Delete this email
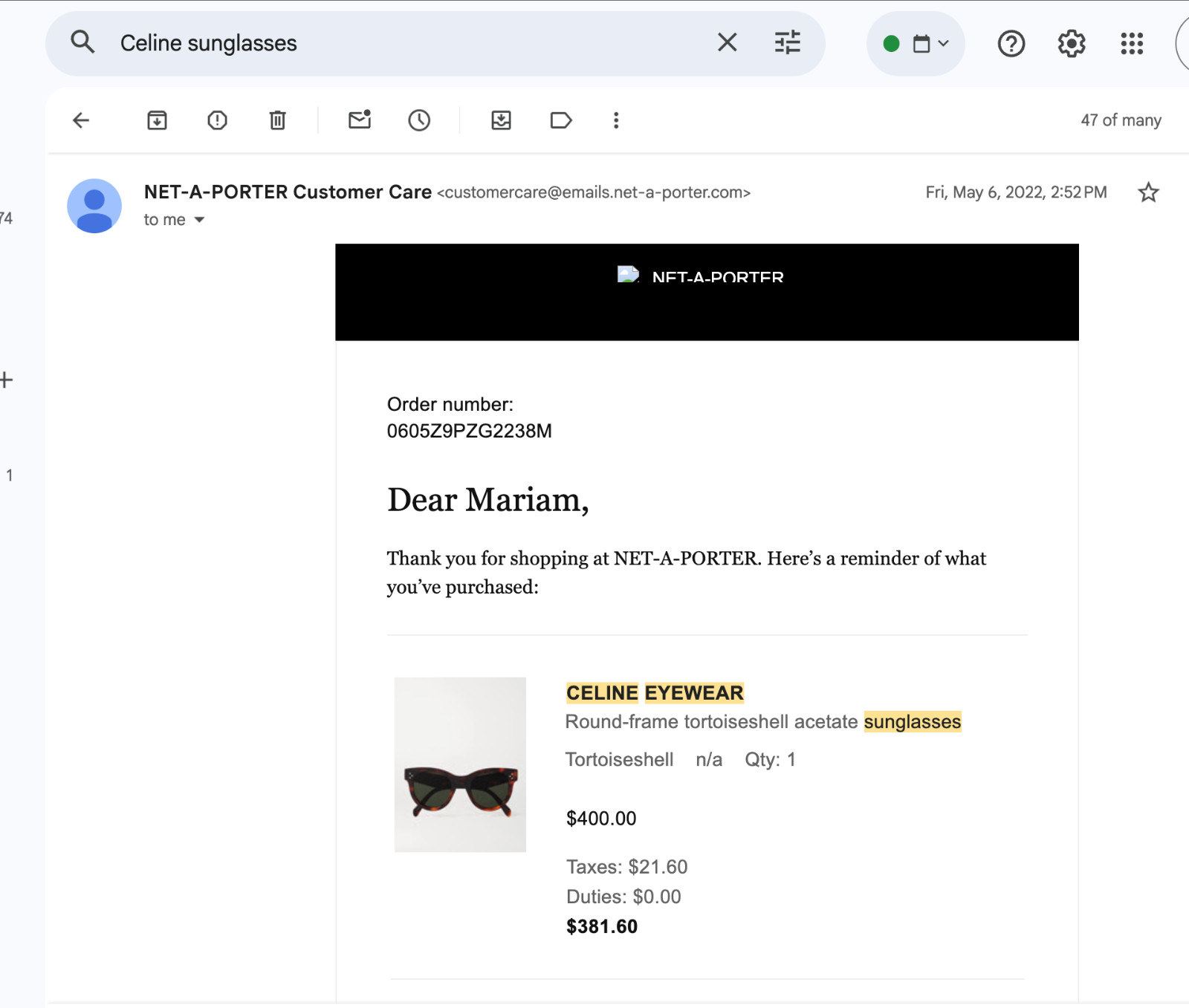This screenshot has height=1008, width=1189. (276, 120)
